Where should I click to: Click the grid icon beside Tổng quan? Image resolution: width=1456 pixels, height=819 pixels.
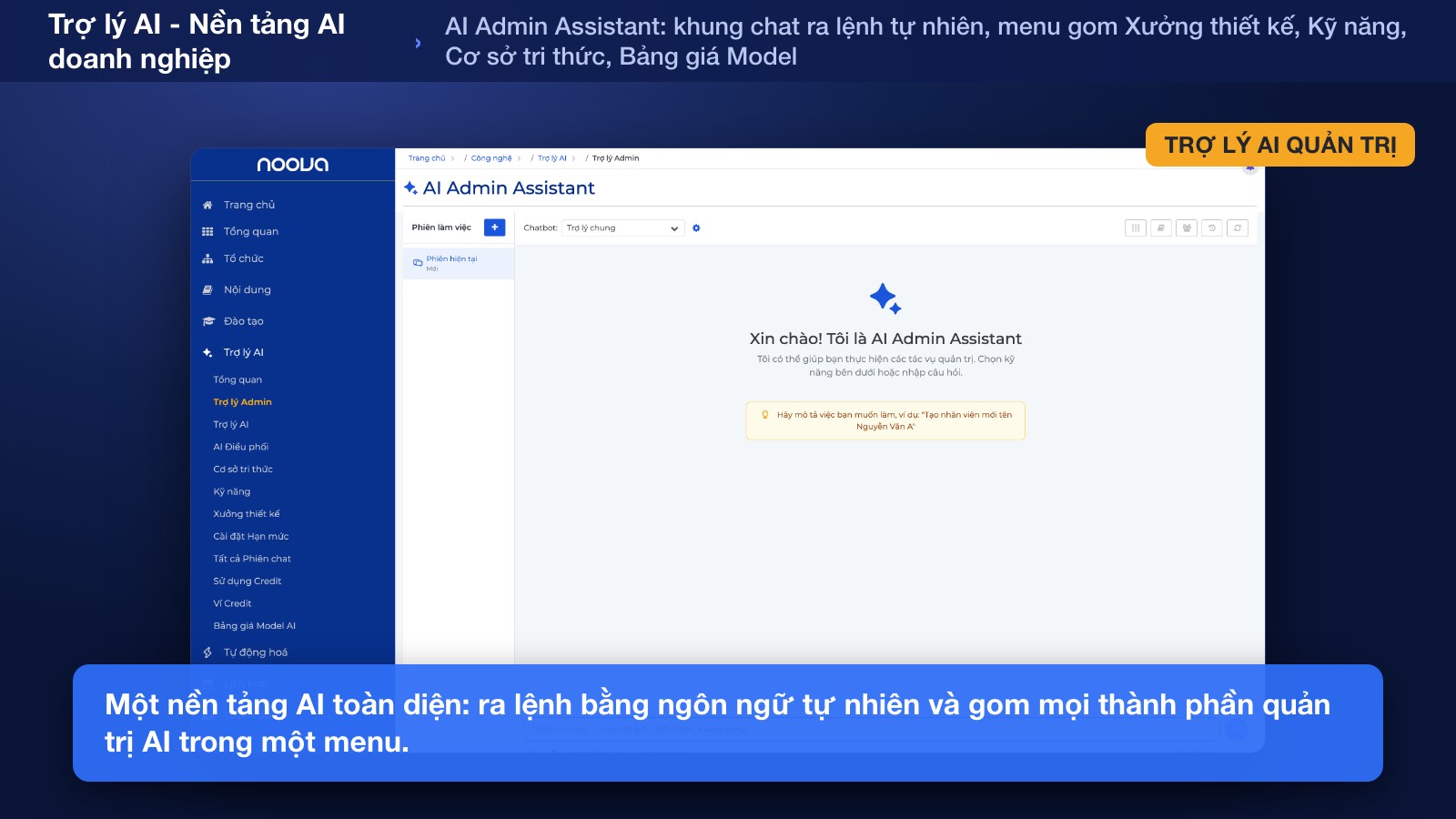pos(207,231)
